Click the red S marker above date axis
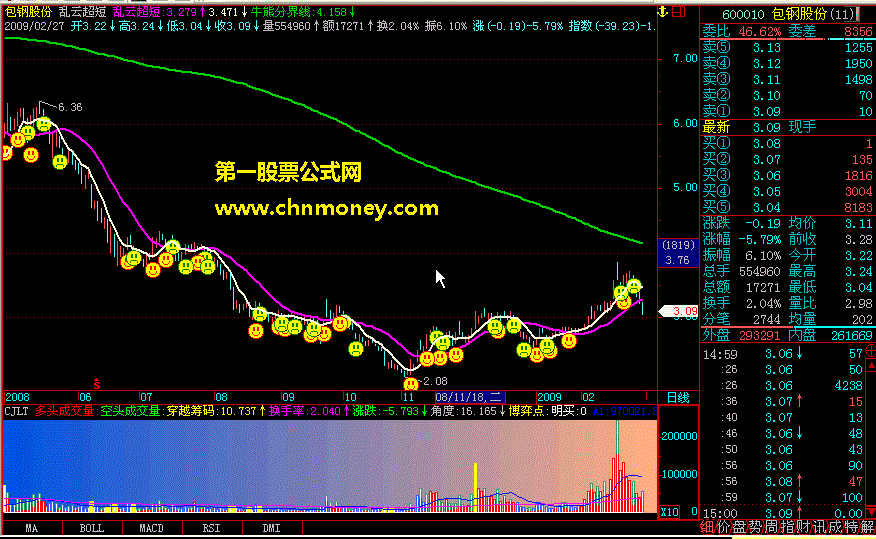Viewport: 876px width, 539px height. 97,383
